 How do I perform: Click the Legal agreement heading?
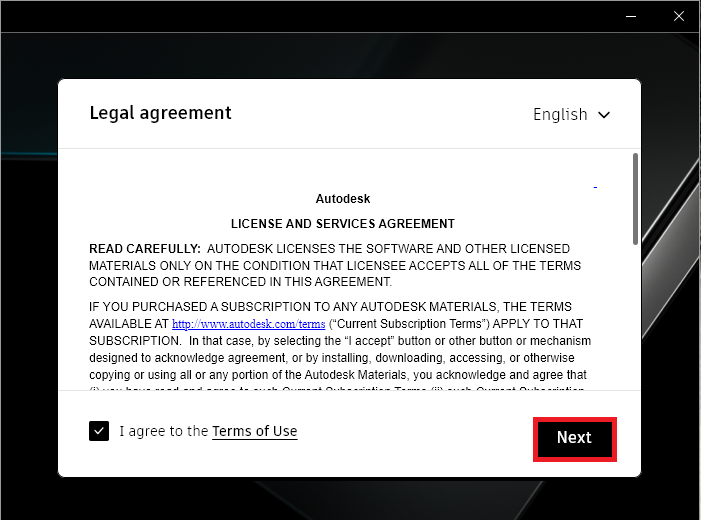click(x=160, y=113)
